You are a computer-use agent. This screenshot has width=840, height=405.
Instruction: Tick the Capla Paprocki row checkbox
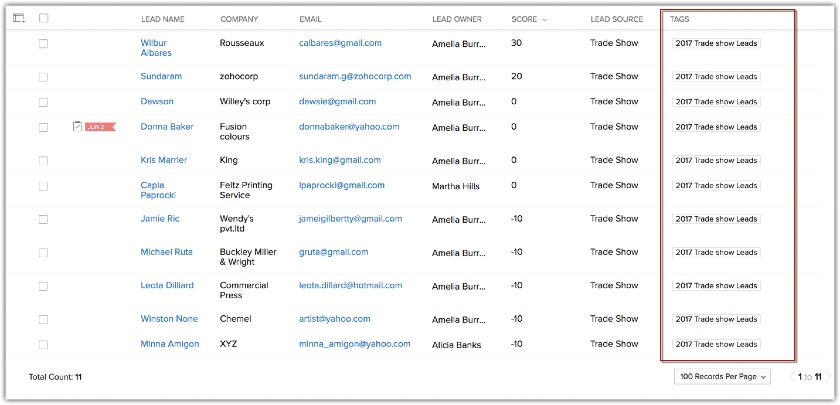point(43,186)
